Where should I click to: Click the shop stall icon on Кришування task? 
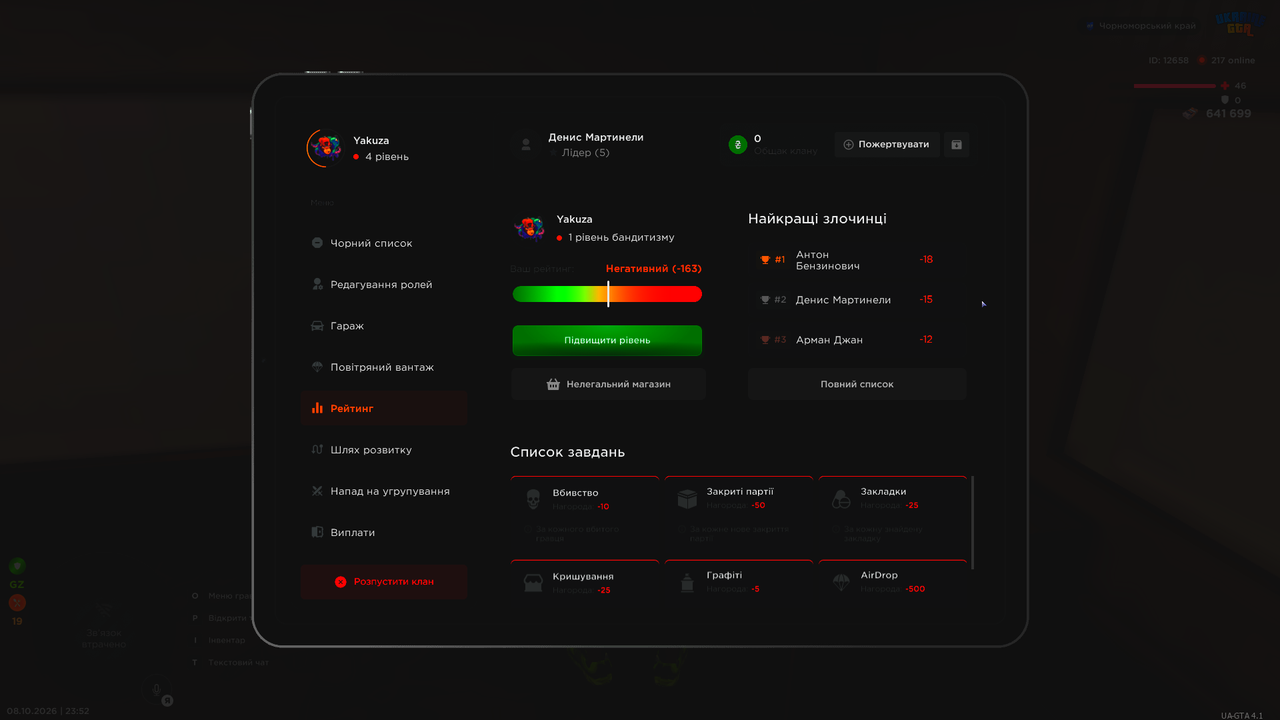pyautogui.click(x=533, y=583)
